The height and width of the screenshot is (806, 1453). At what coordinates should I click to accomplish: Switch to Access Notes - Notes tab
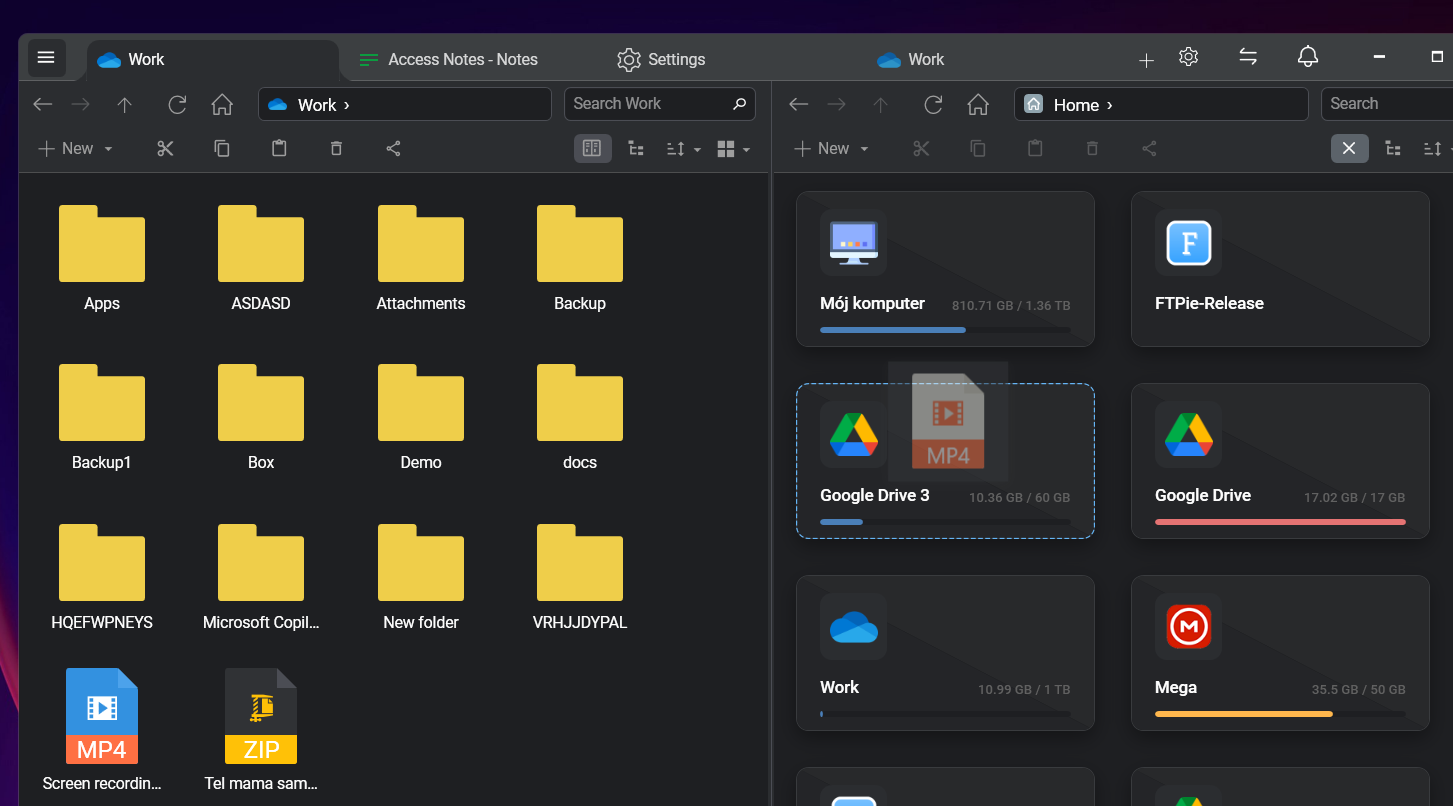(x=449, y=60)
